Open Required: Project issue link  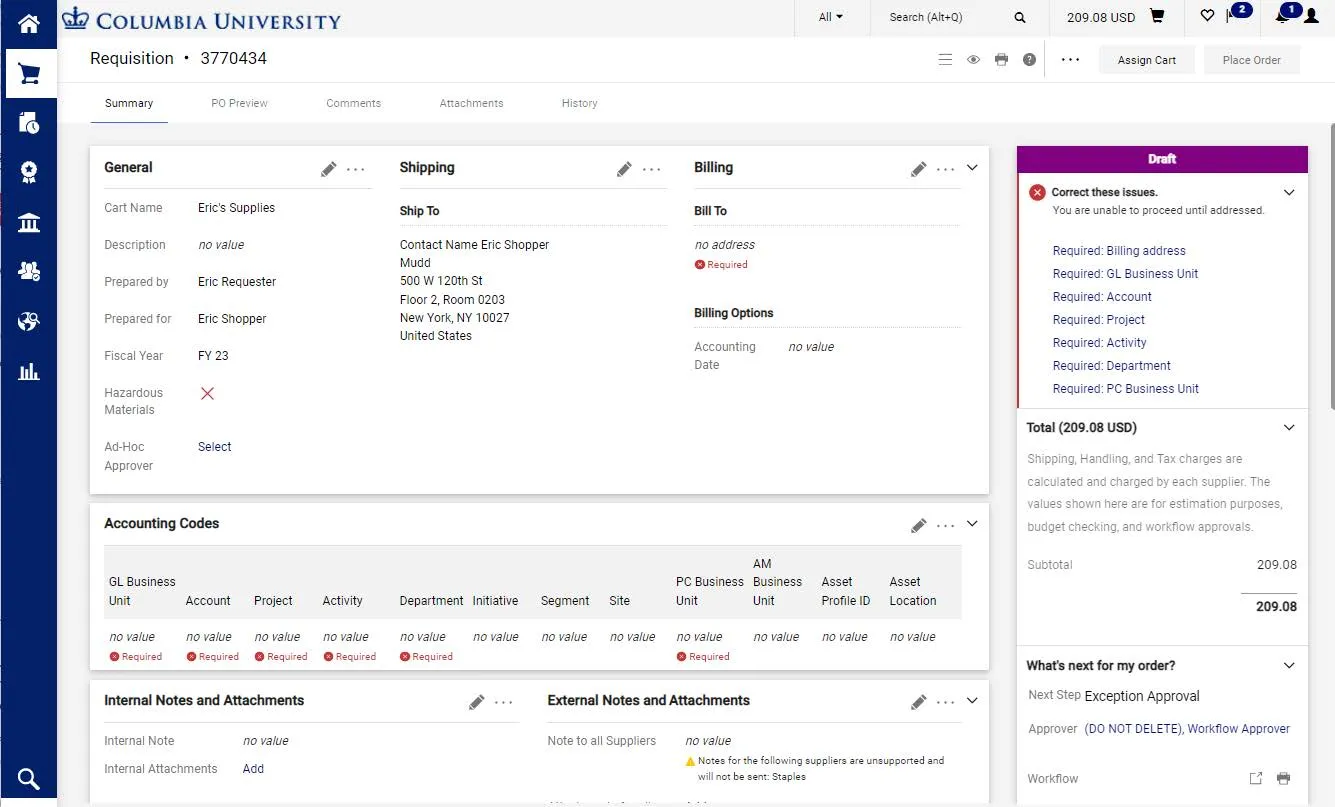(x=1099, y=320)
